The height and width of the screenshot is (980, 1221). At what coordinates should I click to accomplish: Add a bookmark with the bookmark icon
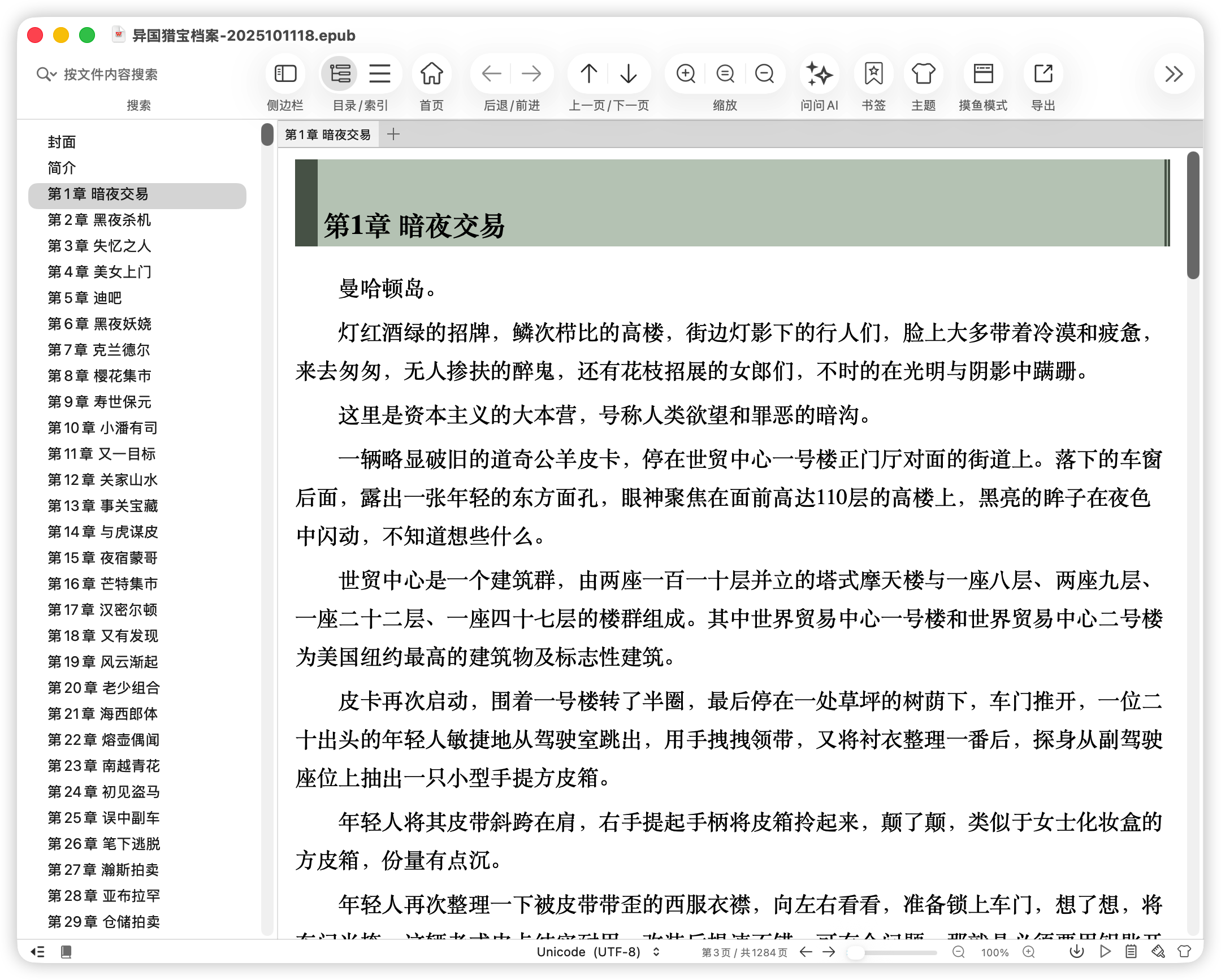873,73
